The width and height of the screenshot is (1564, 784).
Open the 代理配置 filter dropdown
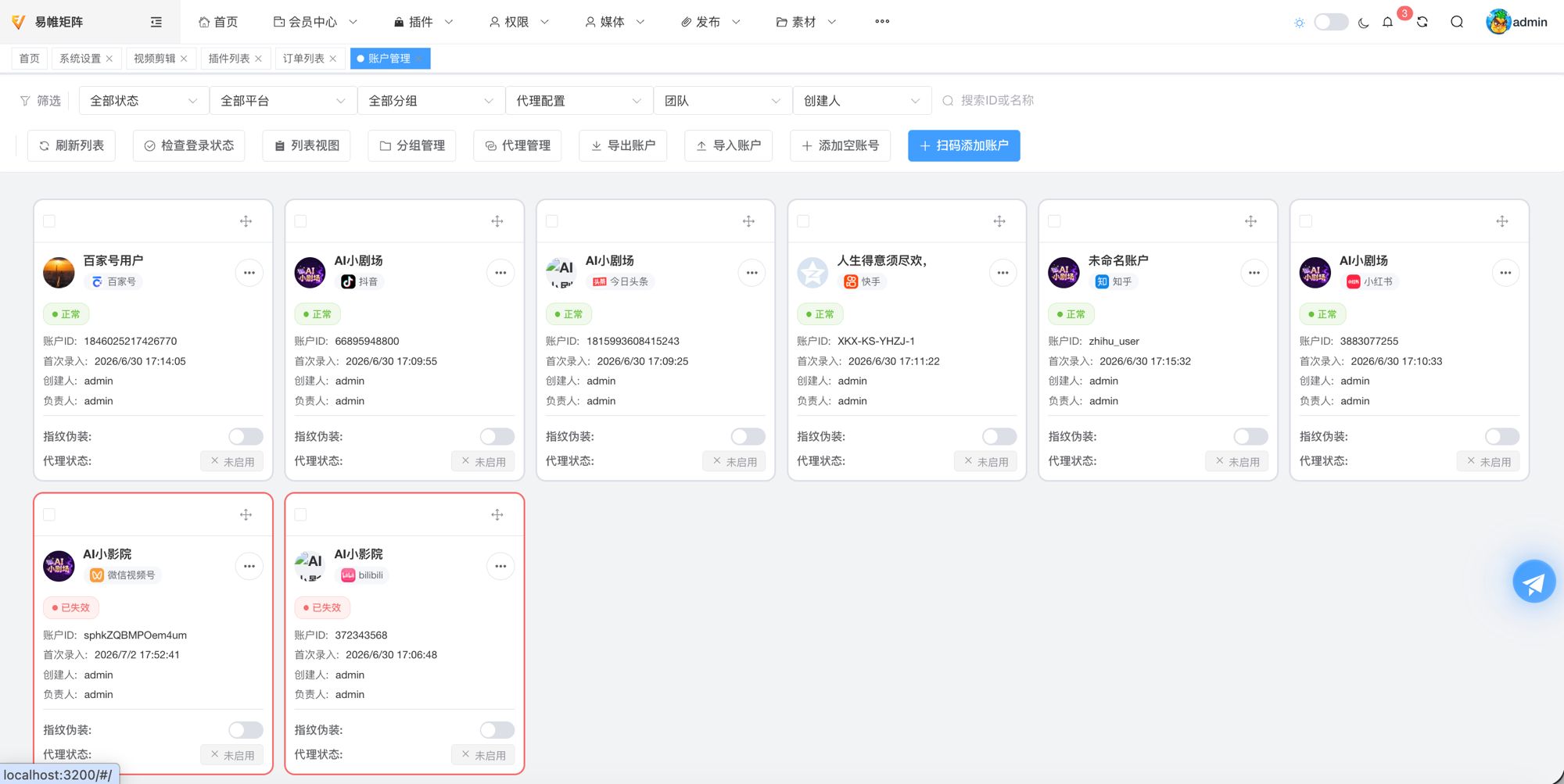pyautogui.click(x=579, y=101)
